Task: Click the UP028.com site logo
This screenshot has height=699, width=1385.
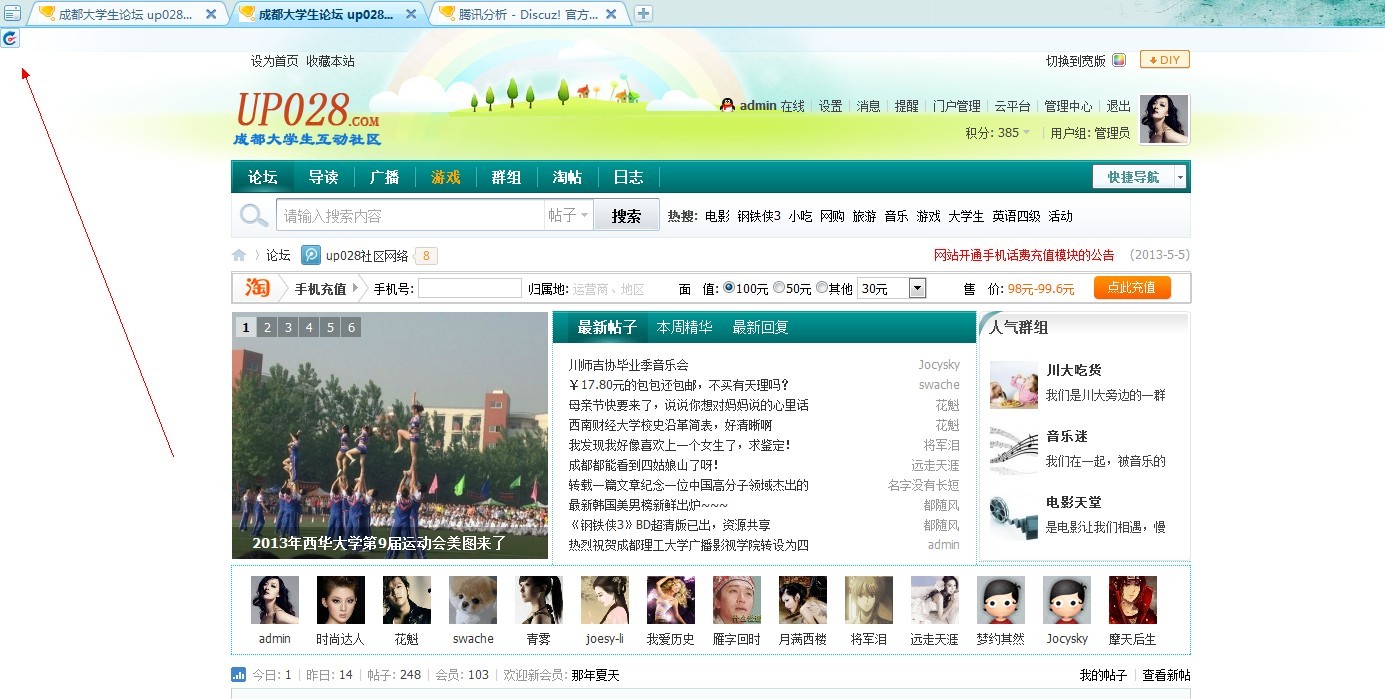Action: pos(308,118)
